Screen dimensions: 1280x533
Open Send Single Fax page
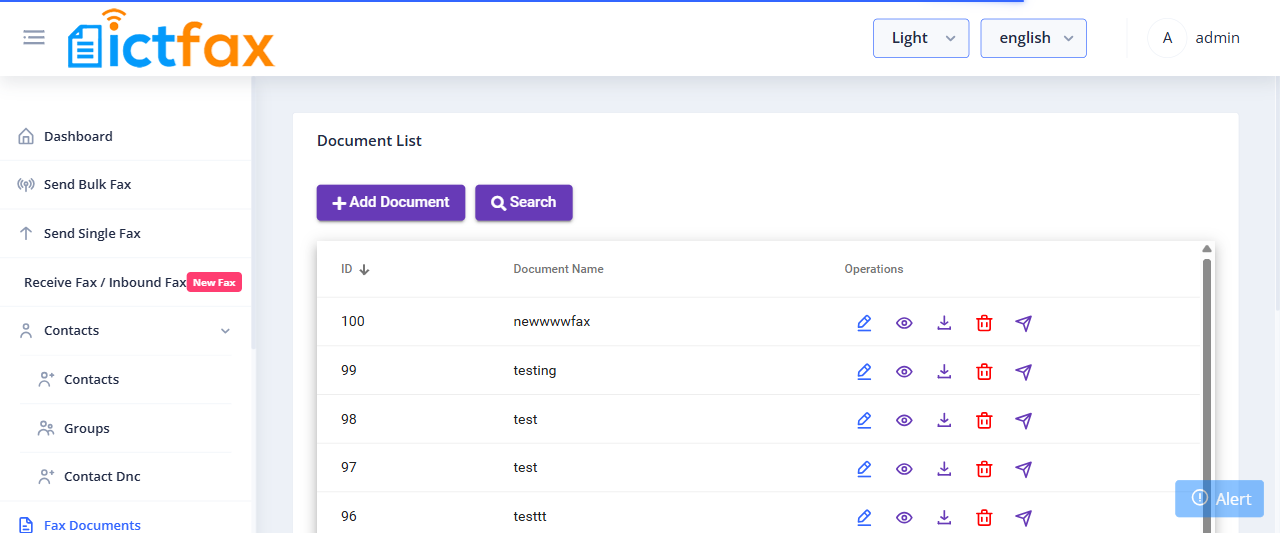tap(92, 233)
